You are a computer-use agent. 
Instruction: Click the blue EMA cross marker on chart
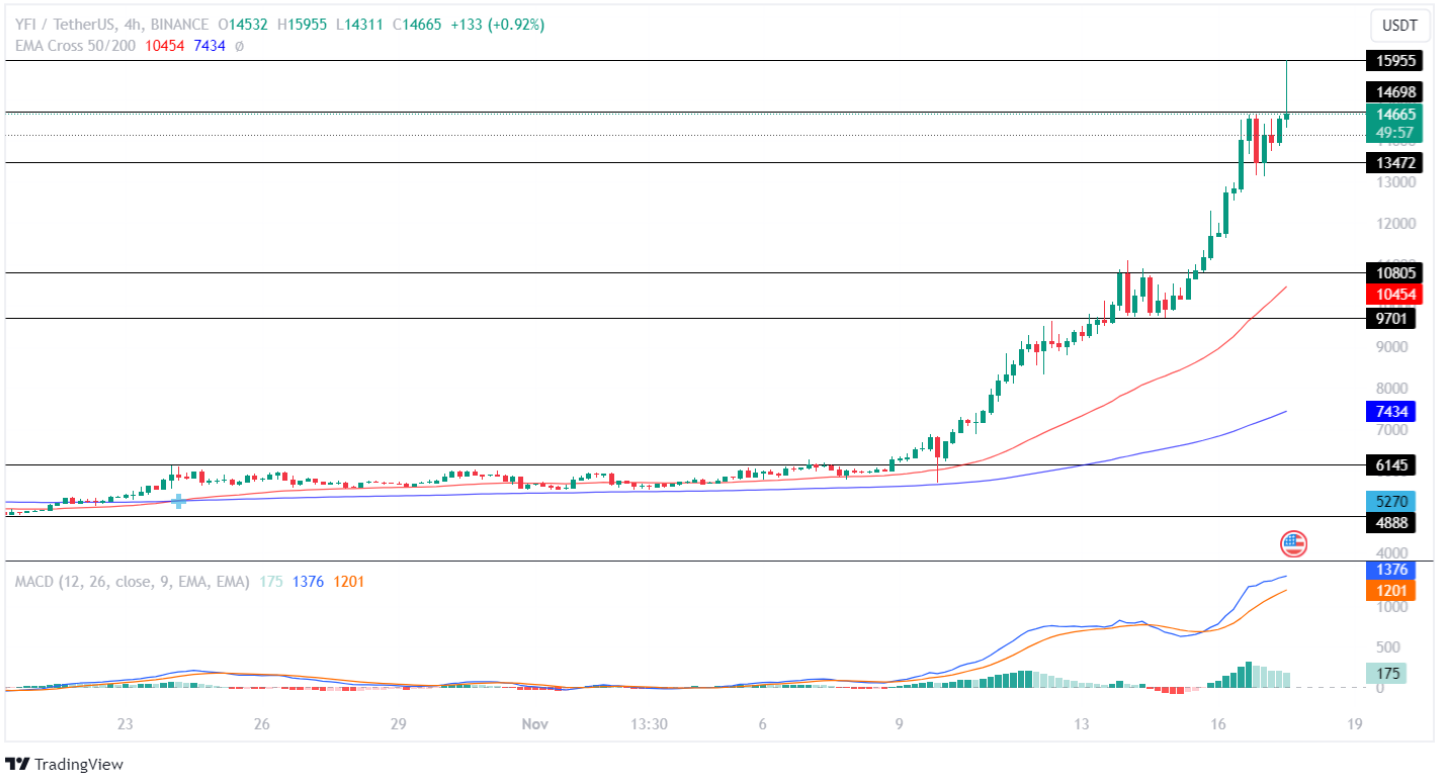179,501
